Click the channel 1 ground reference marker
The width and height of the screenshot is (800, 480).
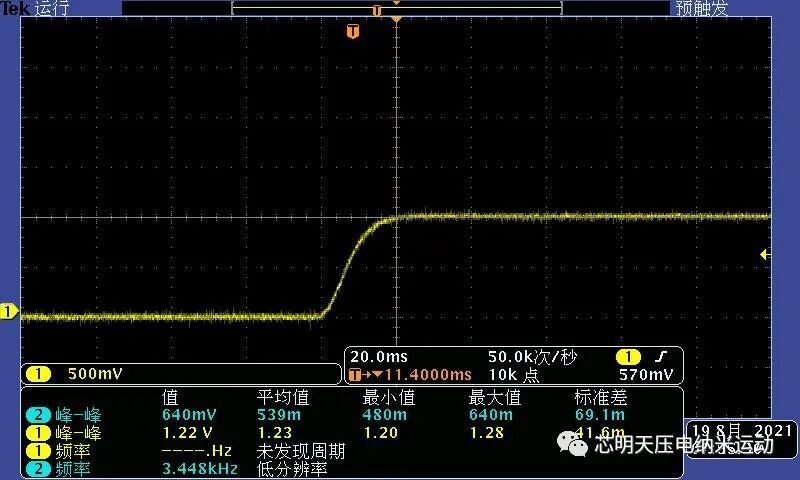click(9, 311)
